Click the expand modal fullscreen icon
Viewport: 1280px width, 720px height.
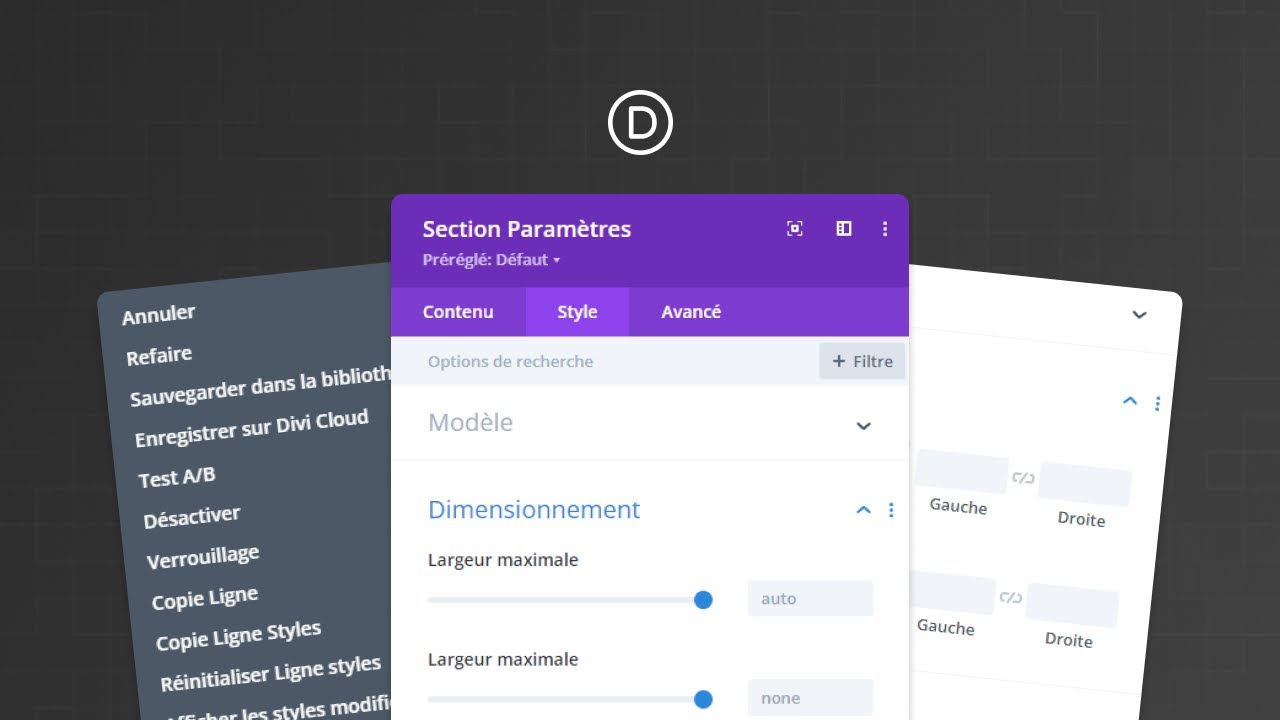pos(795,229)
